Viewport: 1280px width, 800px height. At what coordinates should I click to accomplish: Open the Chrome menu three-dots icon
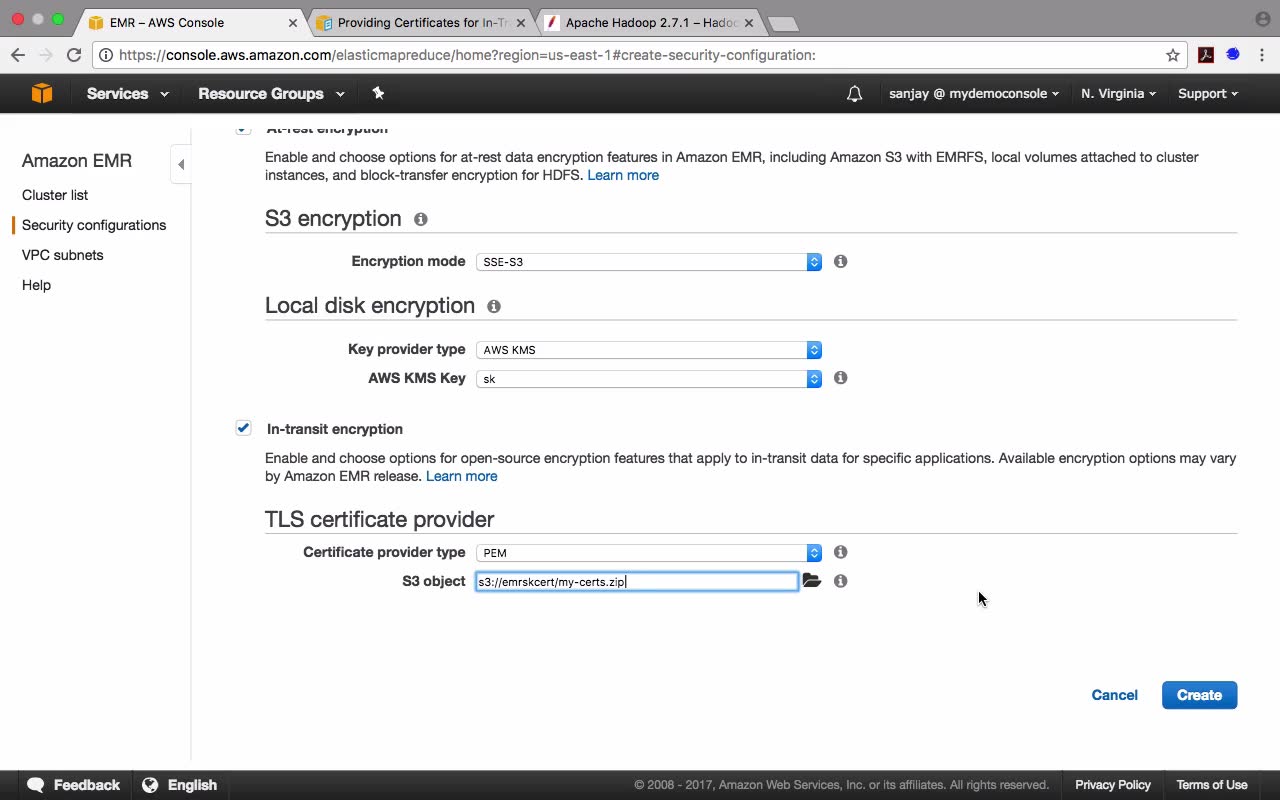[1261, 55]
